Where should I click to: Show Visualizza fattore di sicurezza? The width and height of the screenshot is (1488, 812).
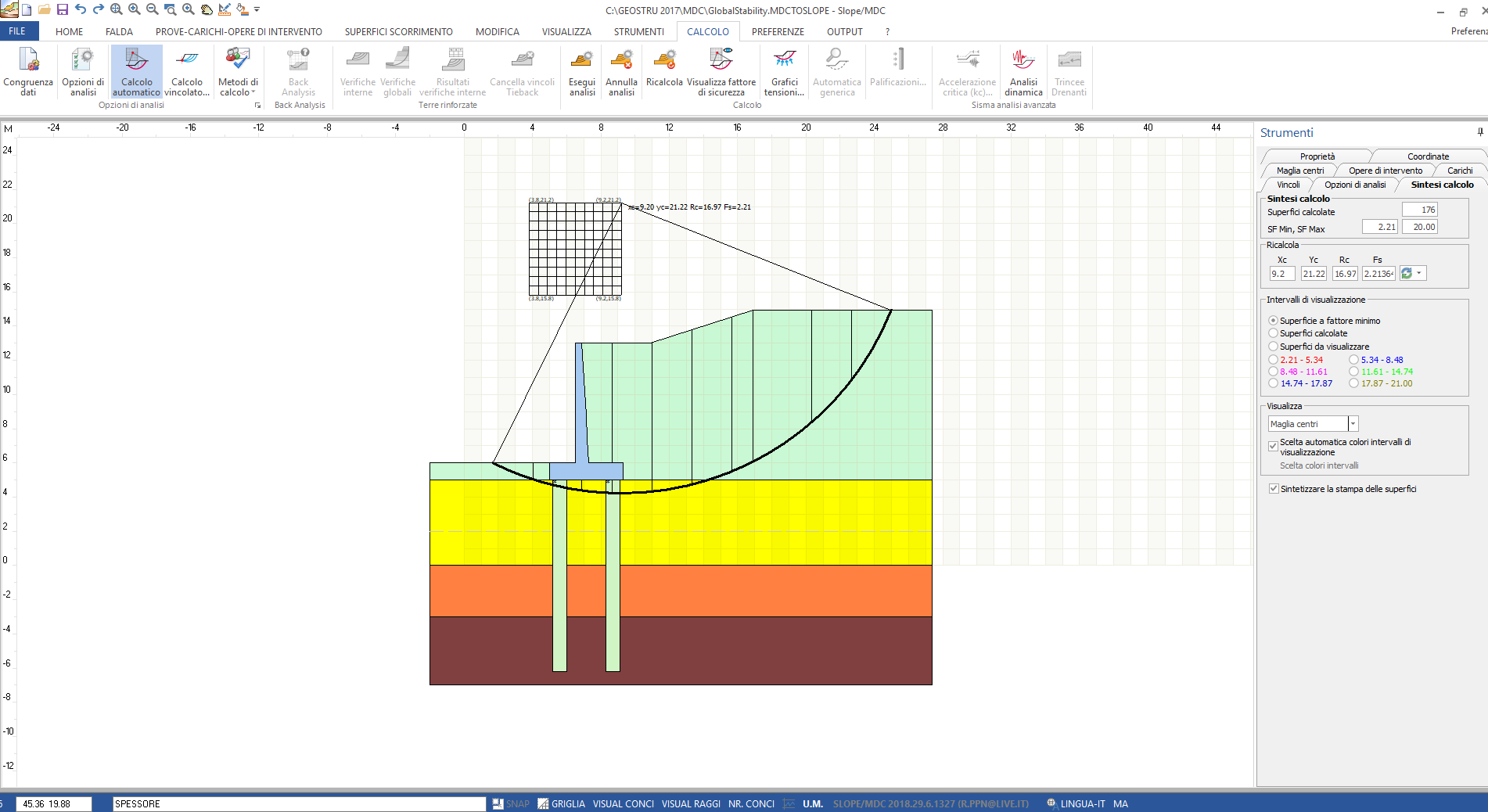(721, 72)
